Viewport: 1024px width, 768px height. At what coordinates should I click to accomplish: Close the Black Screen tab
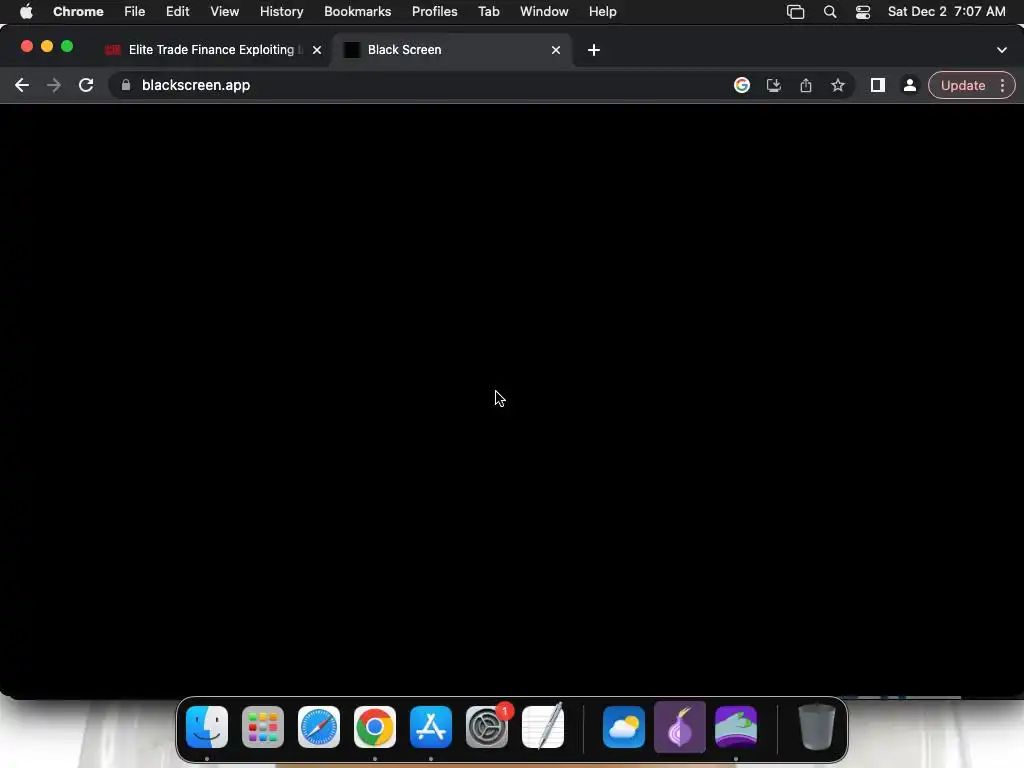coord(556,50)
